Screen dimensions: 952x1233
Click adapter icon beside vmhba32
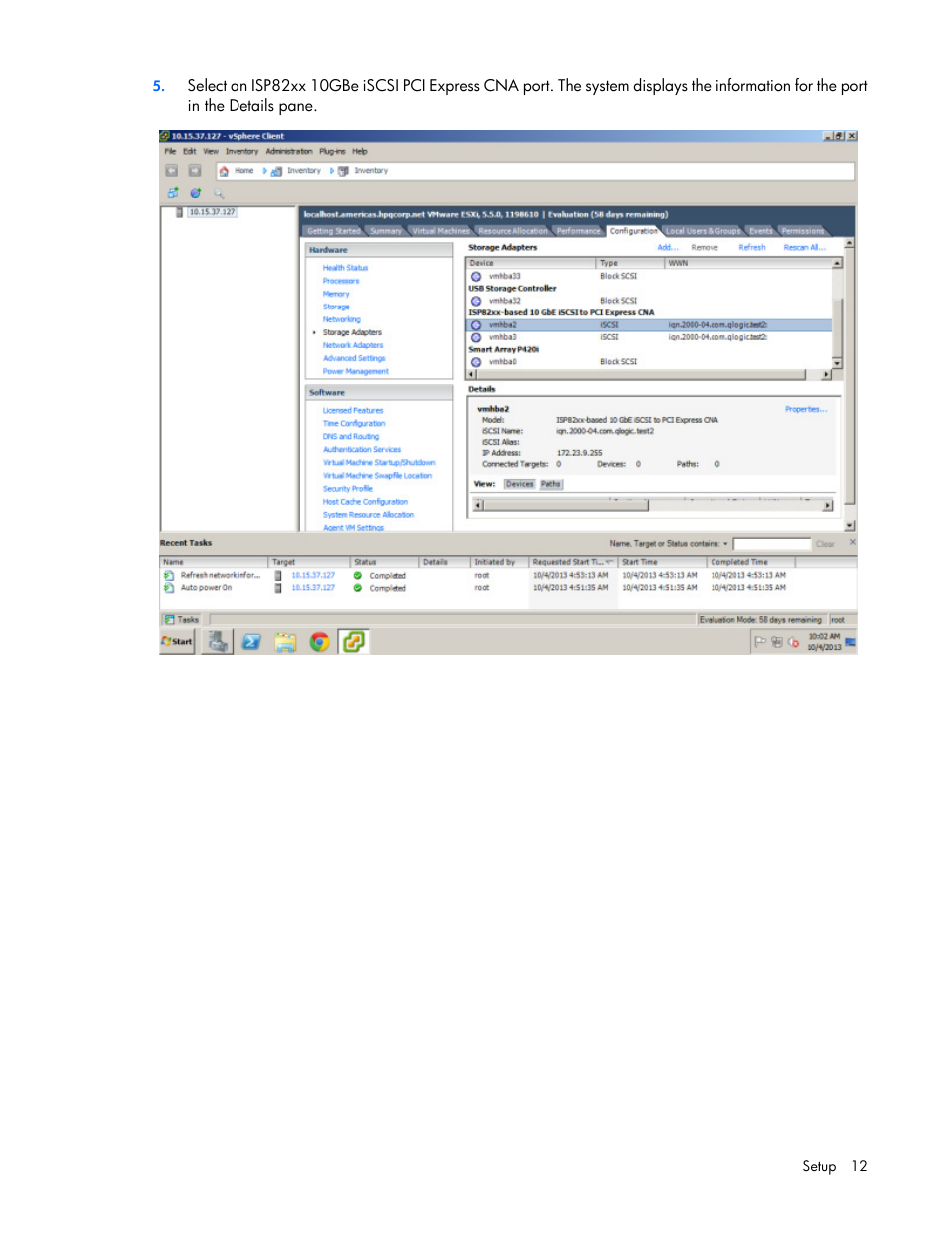click(x=476, y=301)
